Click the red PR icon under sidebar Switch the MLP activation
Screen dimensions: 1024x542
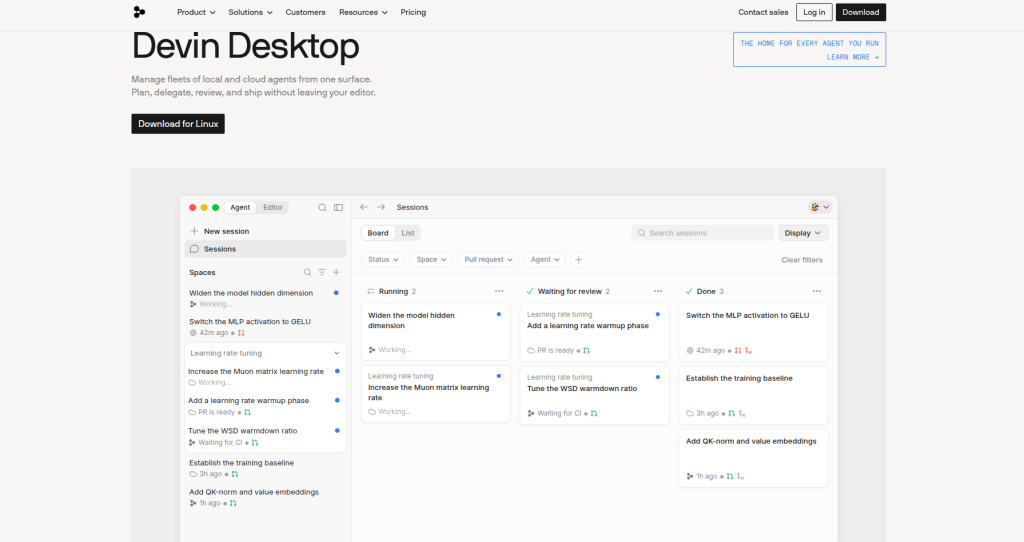pos(241,333)
